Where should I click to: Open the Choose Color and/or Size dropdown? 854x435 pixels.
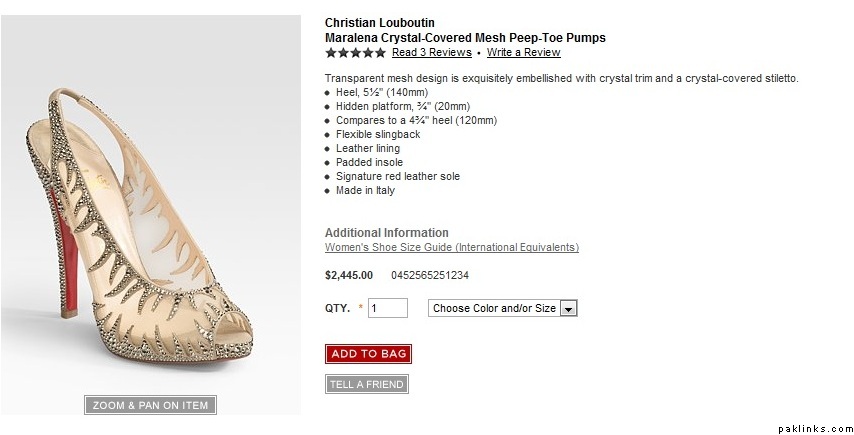[502, 309]
